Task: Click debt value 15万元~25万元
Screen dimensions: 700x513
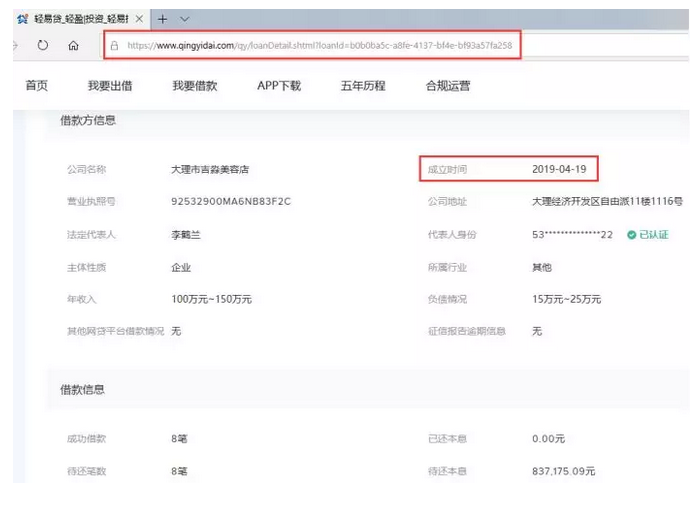Action: (567, 299)
